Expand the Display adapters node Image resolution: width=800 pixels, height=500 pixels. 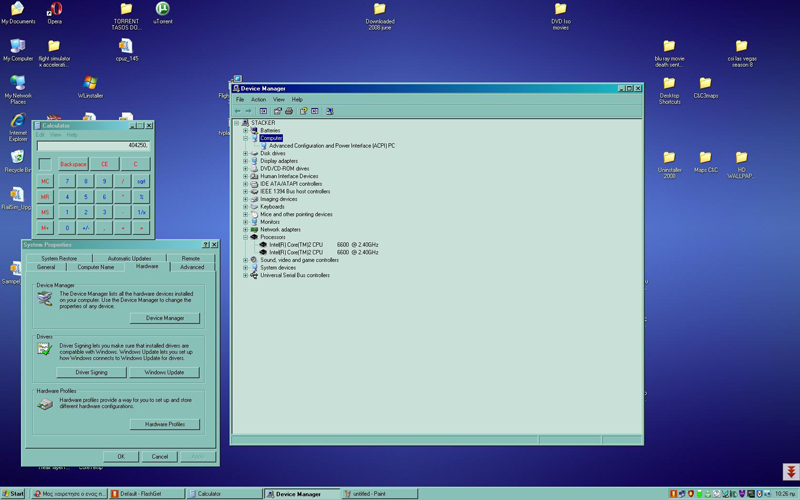pyautogui.click(x=245, y=161)
